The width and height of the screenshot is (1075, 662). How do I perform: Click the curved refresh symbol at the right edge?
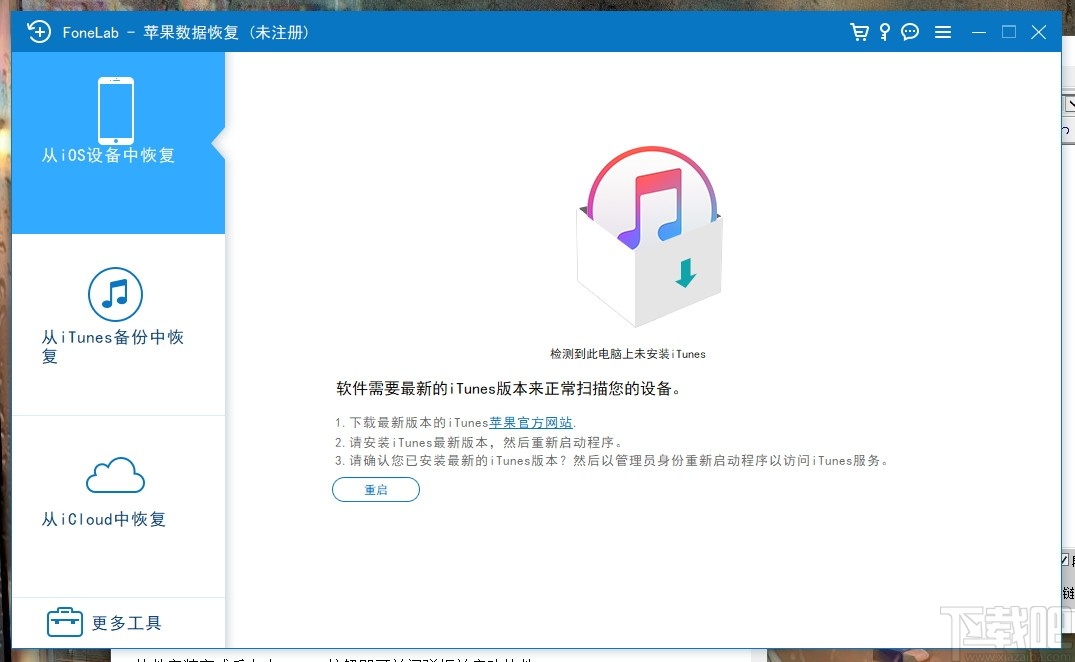pyautogui.click(x=1066, y=130)
